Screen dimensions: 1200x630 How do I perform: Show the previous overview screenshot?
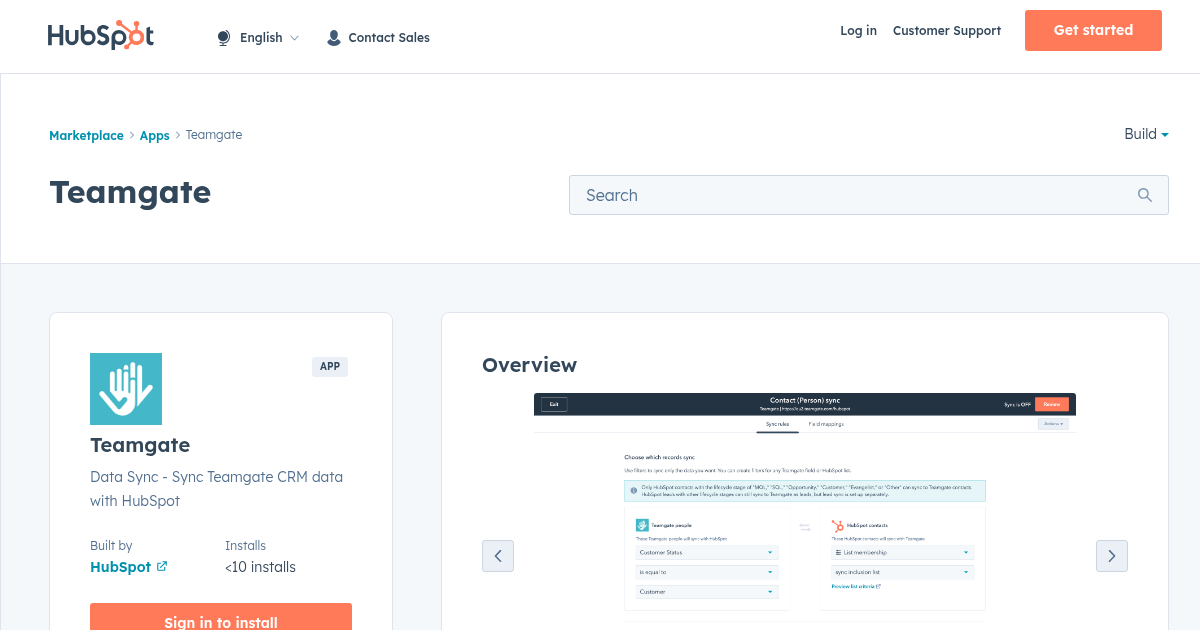coord(498,556)
